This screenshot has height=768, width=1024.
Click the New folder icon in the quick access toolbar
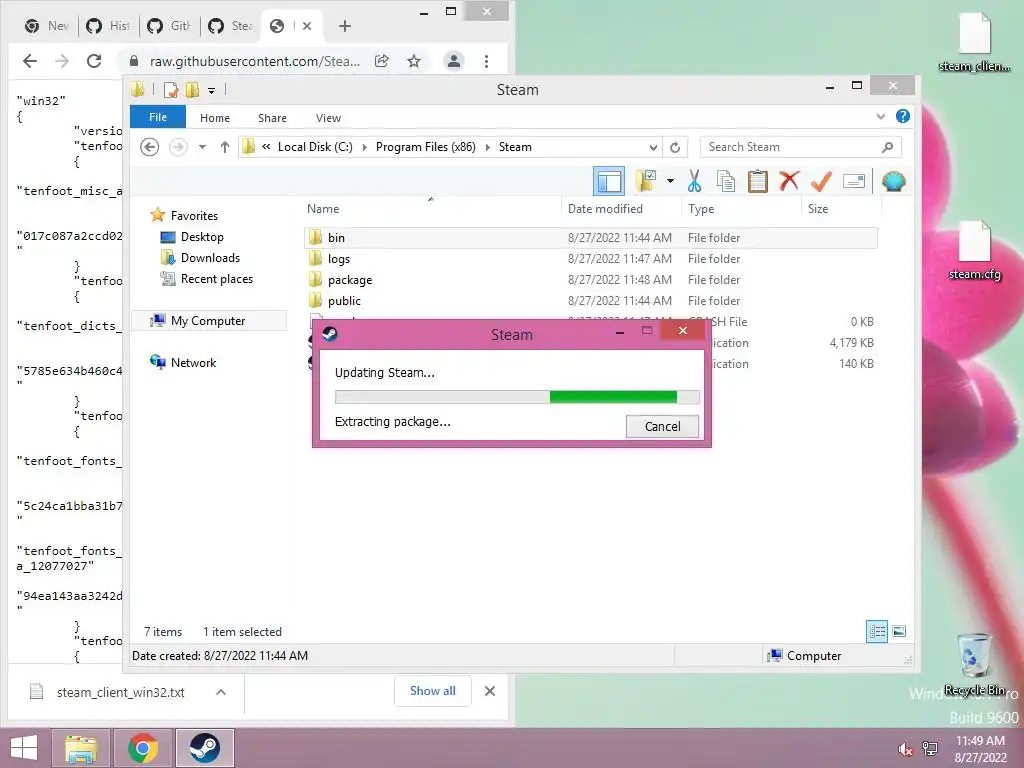pos(192,90)
